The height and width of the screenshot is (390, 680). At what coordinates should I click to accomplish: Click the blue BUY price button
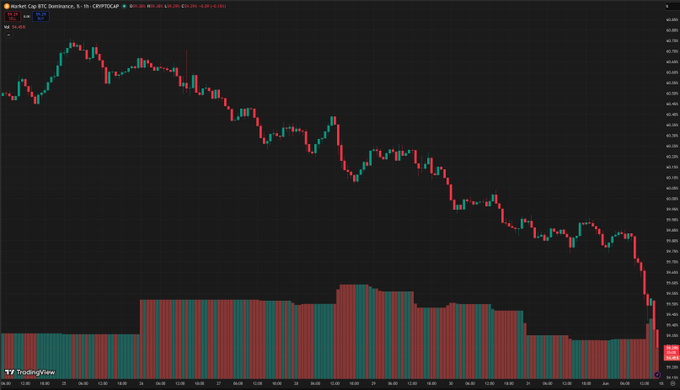click(41, 16)
